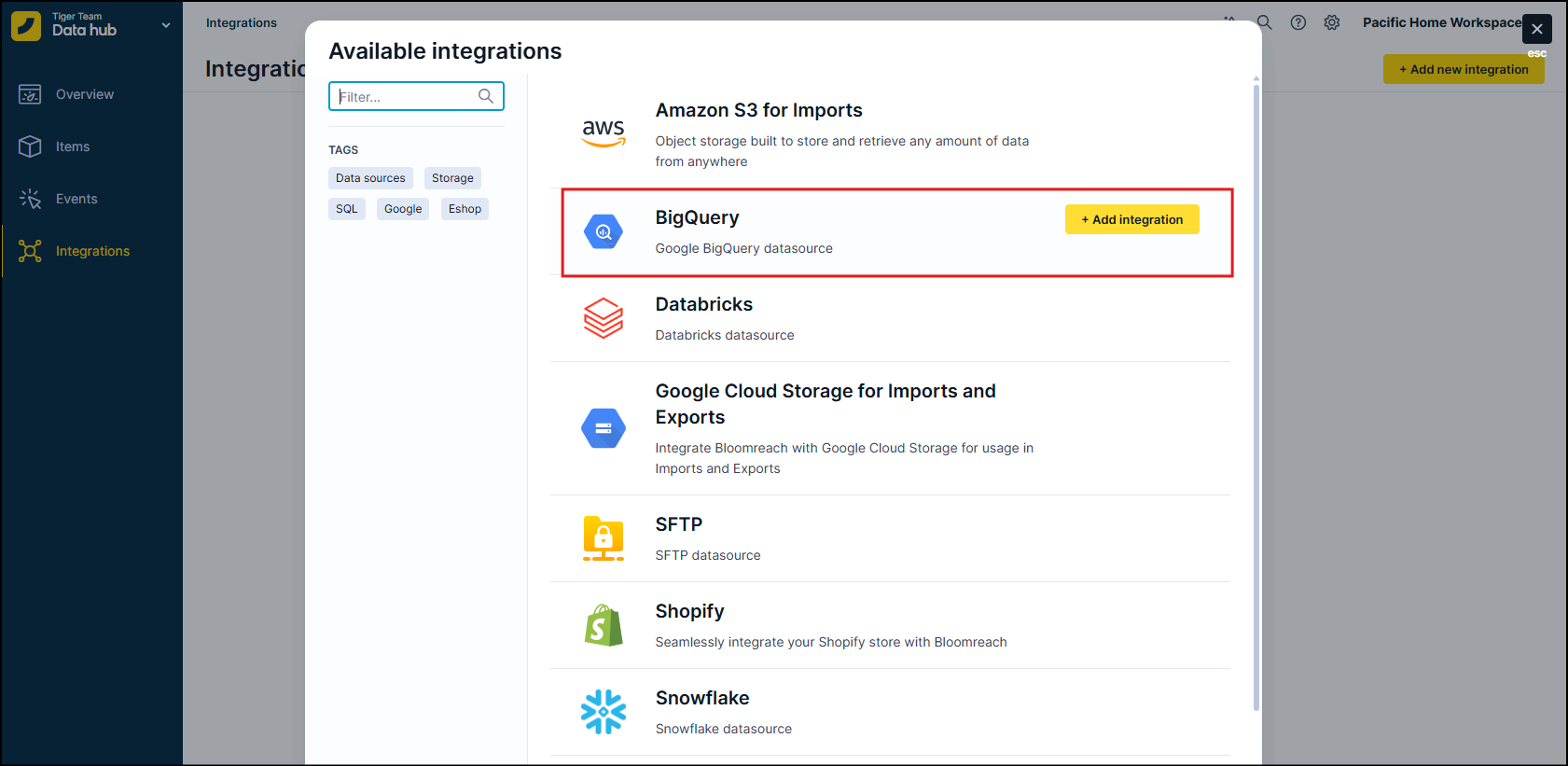The height and width of the screenshot is (766, 1568).
Task: Open the Events sidebar item
Action: [x=91, y=199]
